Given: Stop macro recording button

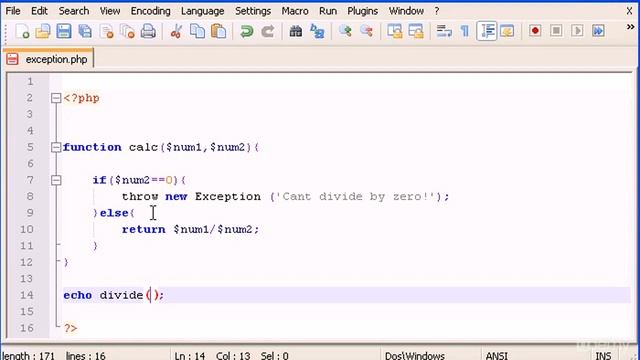Looking at the screenshot, I should click(x=556, y=31).
